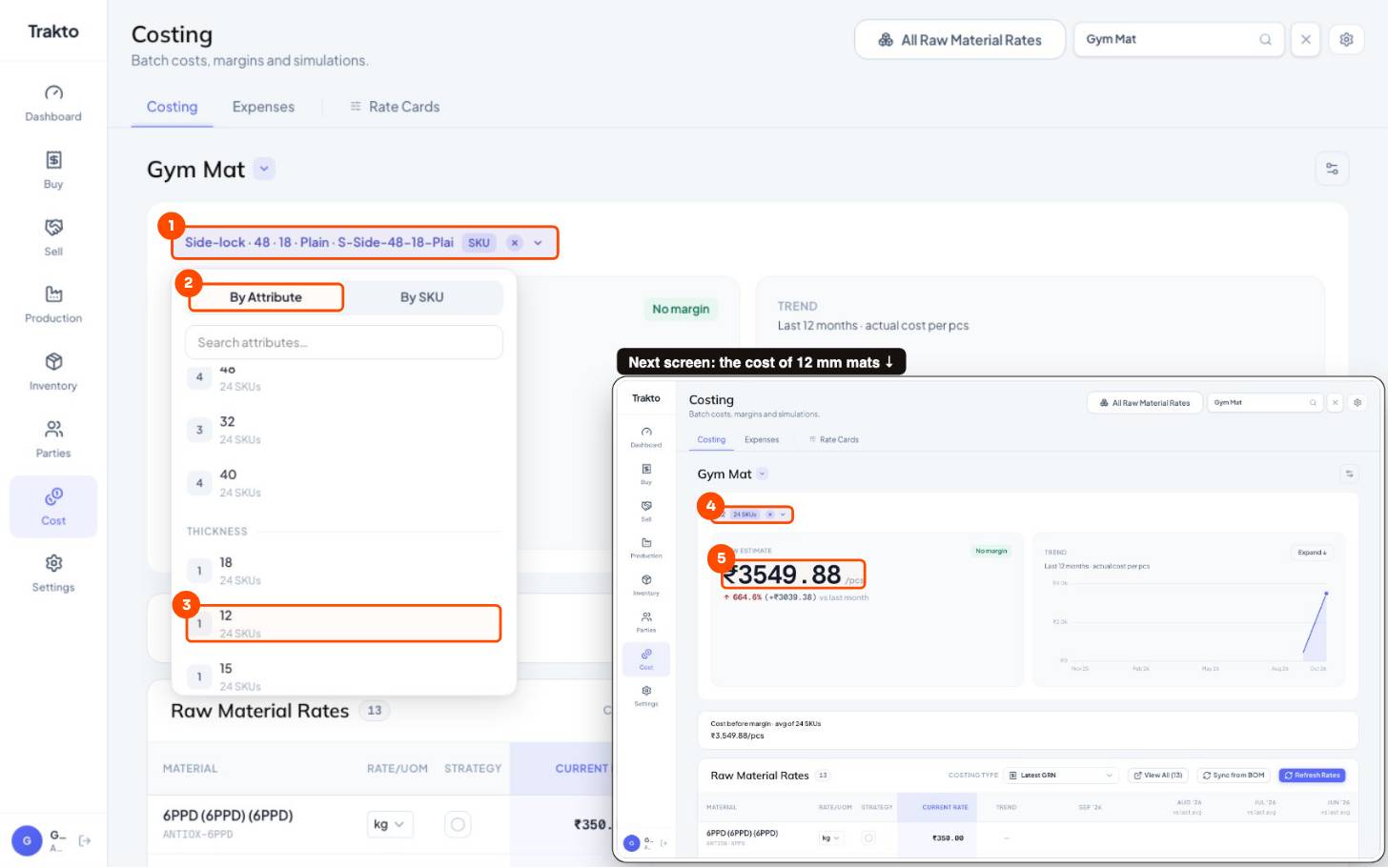Open the 24 SKUs selector chevron in the preview
1388x868 pixels.
coord(783,515)
